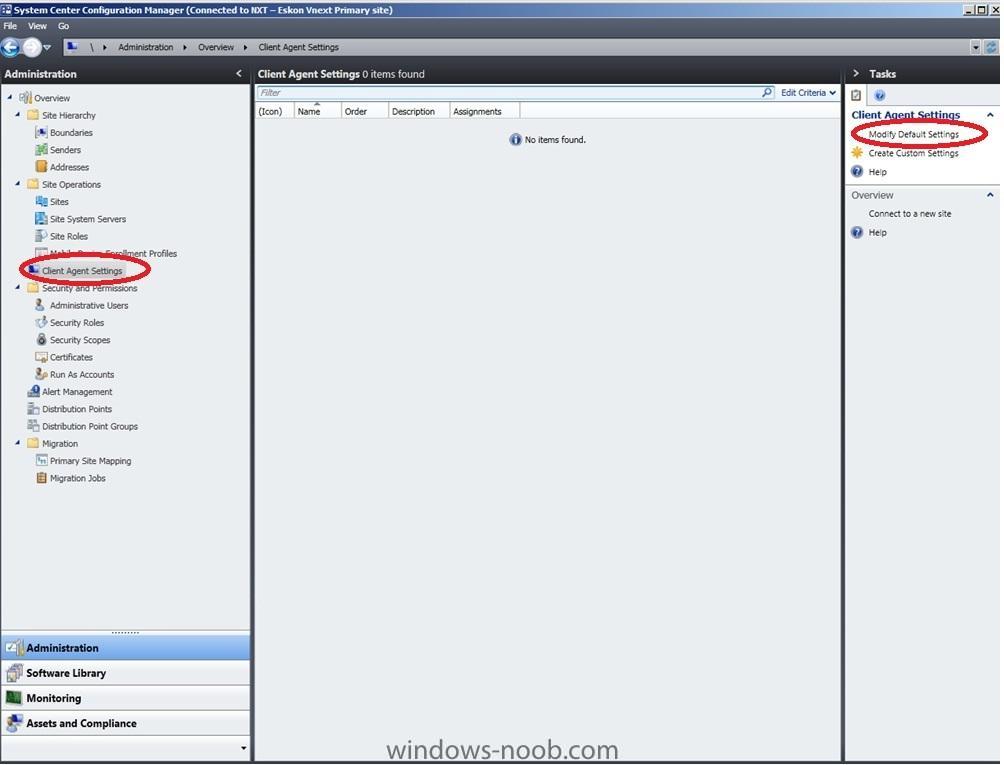Collapse the Administration navigation pane
Screen dimensions: 1004x765
[239, 74]
